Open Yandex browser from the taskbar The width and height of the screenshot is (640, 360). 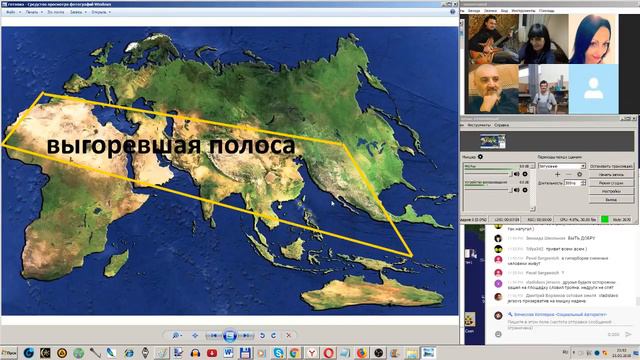click(312, 353)
